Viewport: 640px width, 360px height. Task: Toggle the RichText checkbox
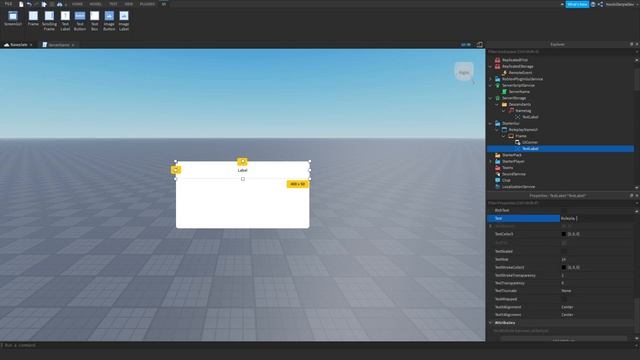564,210
